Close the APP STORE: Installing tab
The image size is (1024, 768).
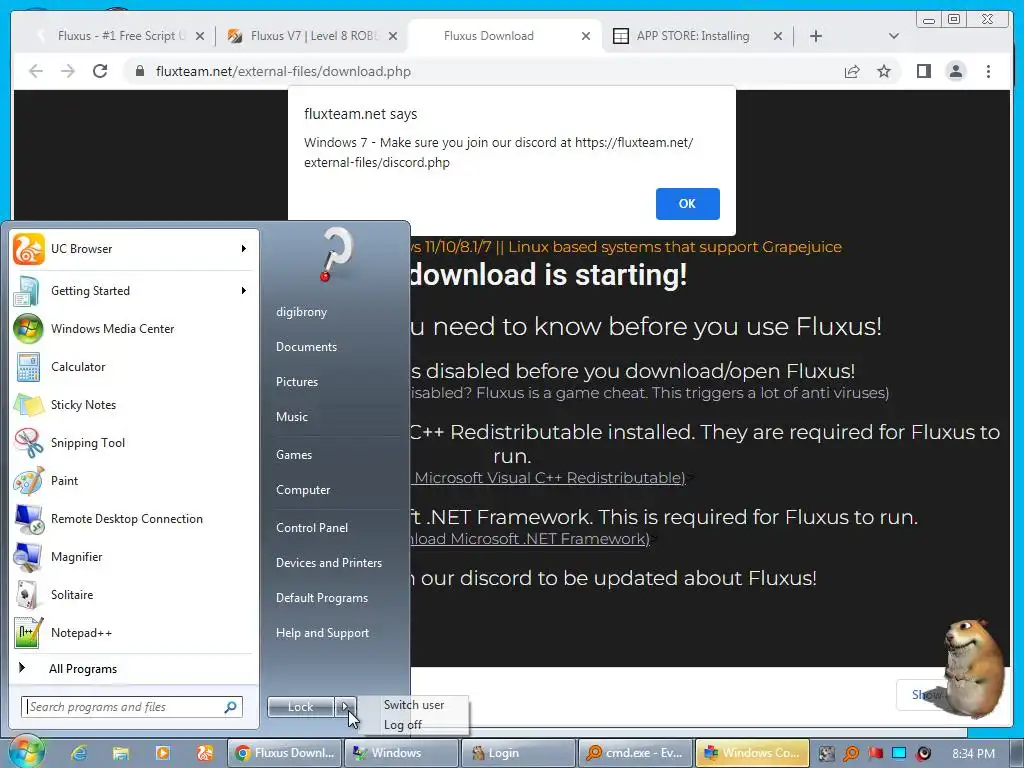[778, 37]
